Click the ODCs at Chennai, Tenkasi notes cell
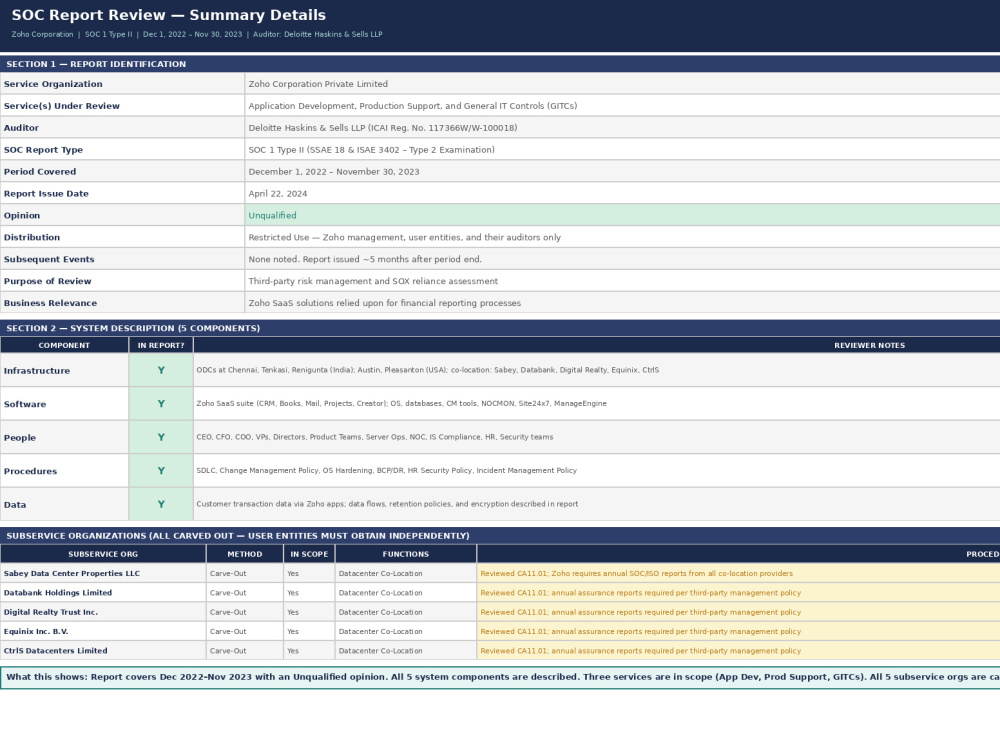Viewport: 1000px width, 750px height. coord(597,370)
